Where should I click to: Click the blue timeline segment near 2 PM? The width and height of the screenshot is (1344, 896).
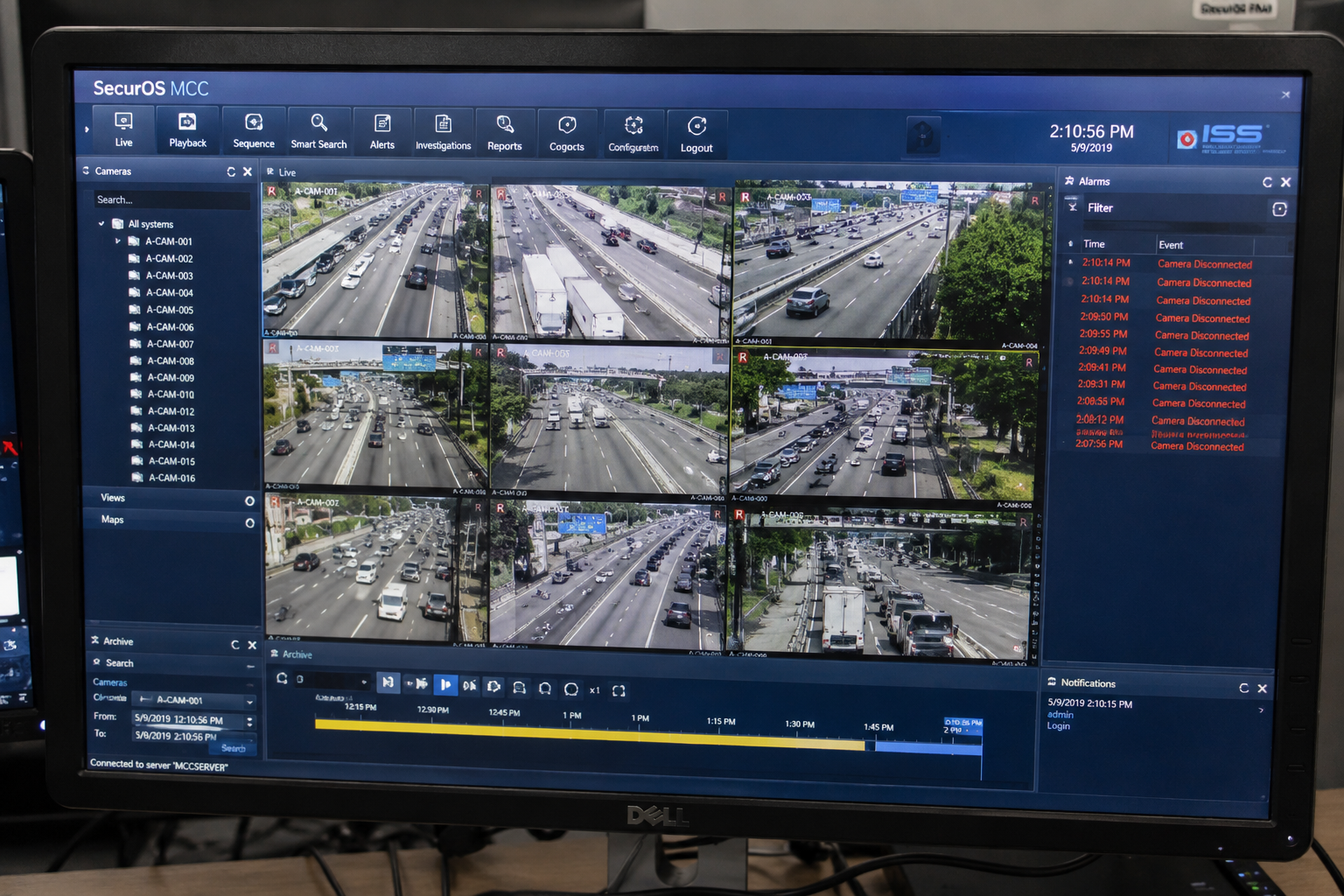click(927, 747)
